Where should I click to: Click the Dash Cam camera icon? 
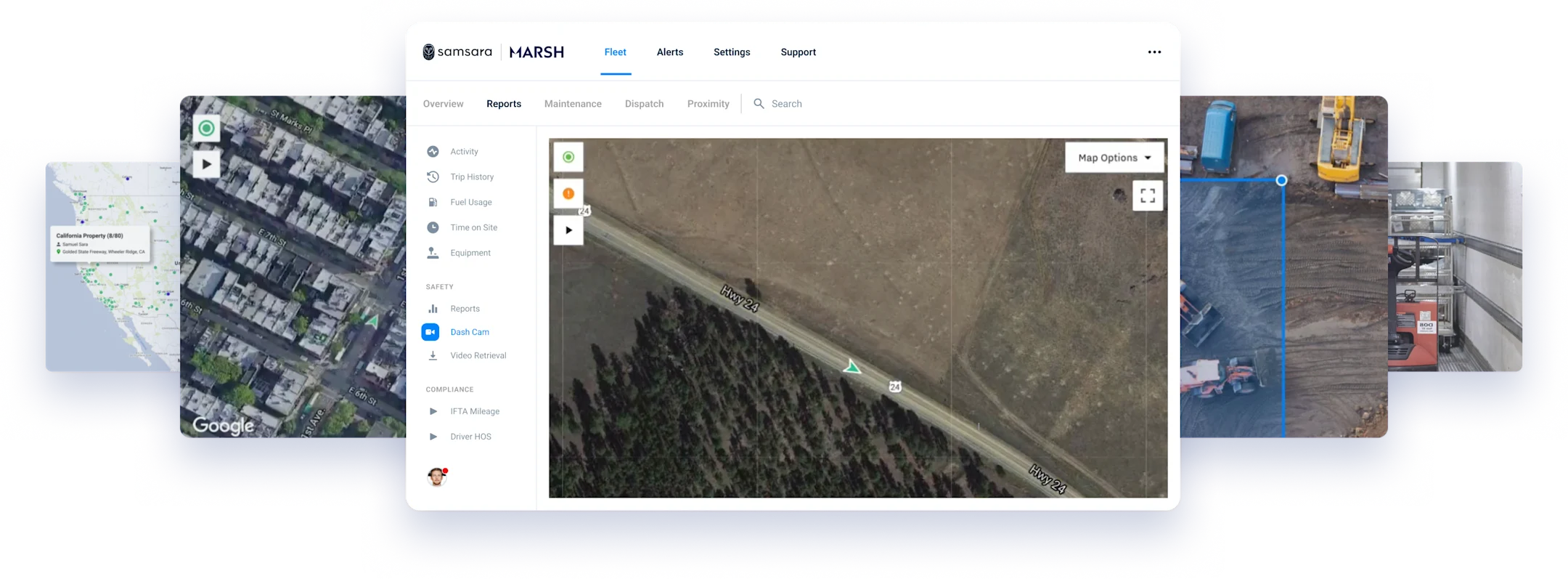point(430,332)
